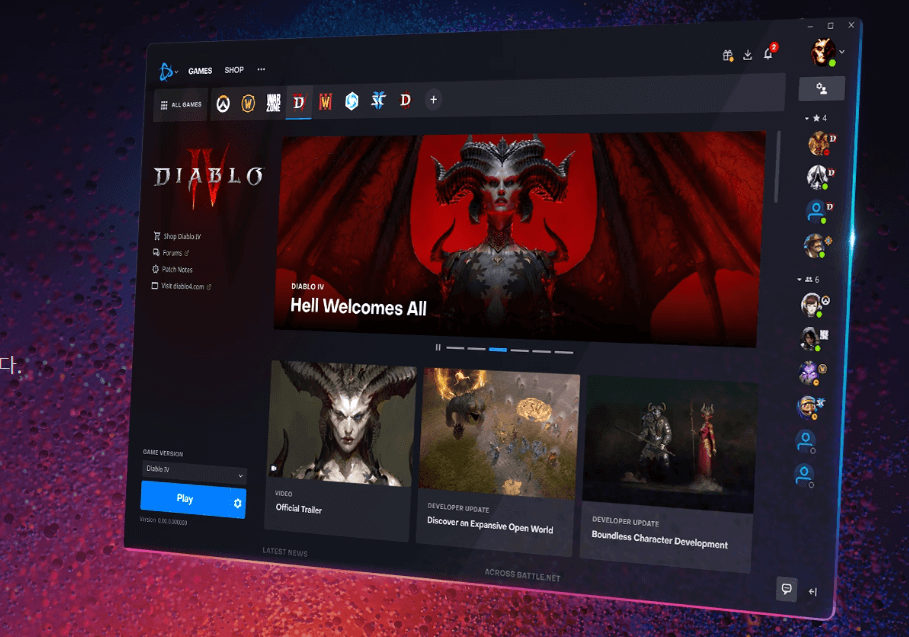Add a game with the plus button

click(x=433, y=100)
